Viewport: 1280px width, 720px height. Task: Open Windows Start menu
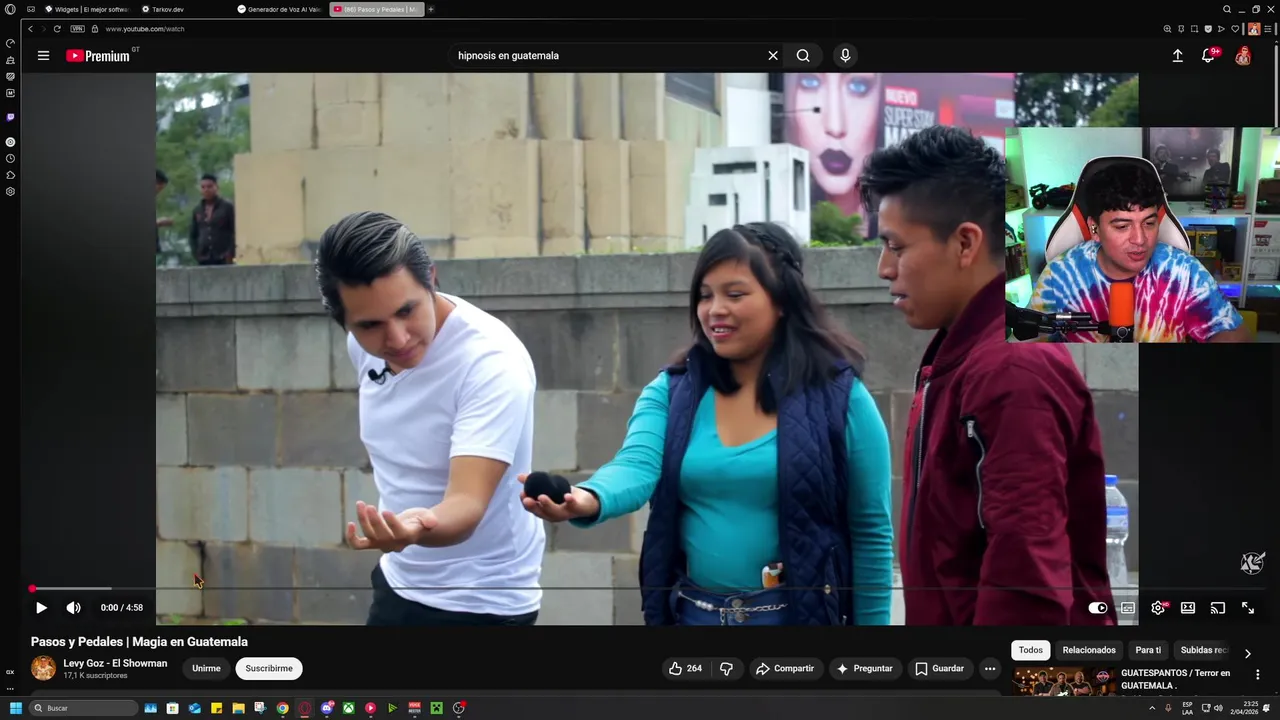coord(15,708)
